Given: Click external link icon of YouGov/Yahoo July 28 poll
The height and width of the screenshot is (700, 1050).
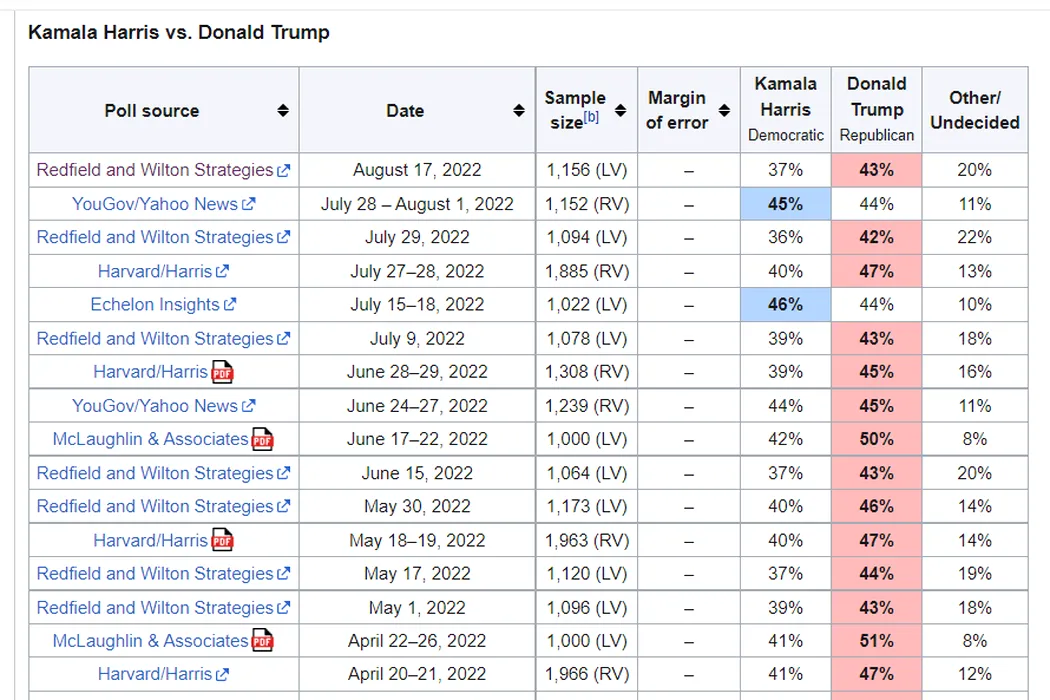Looking at the screenshot, I should coord(249,204).
